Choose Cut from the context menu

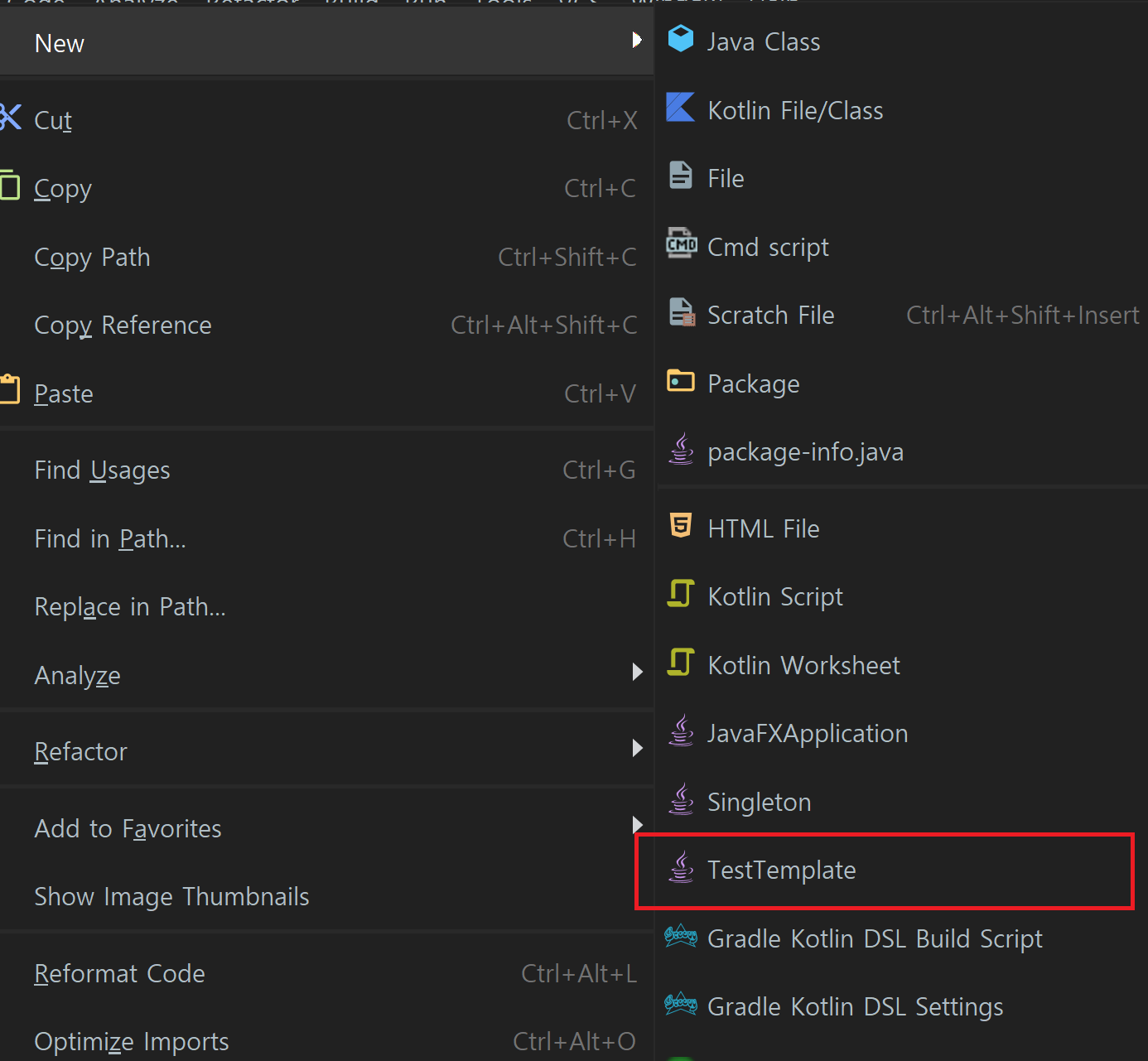pos(326,120)
